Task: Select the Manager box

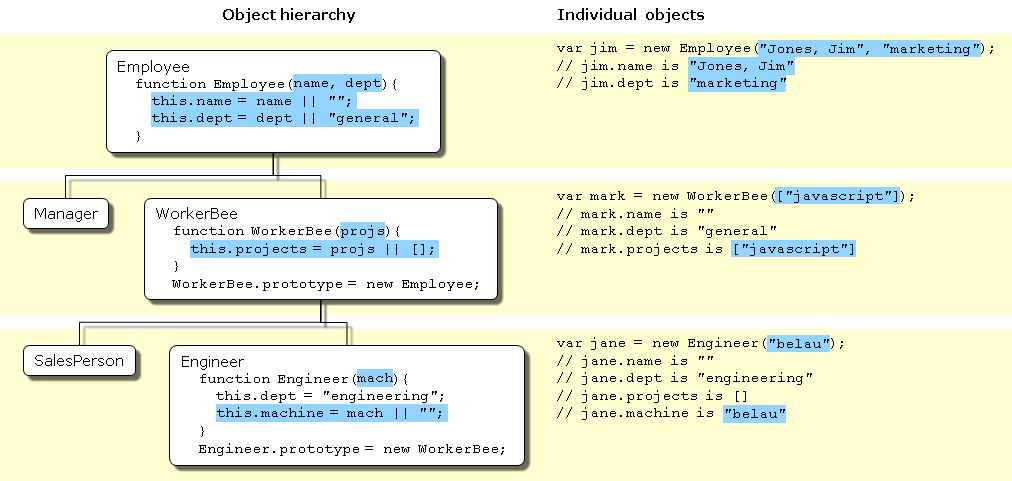Action: 66,213
